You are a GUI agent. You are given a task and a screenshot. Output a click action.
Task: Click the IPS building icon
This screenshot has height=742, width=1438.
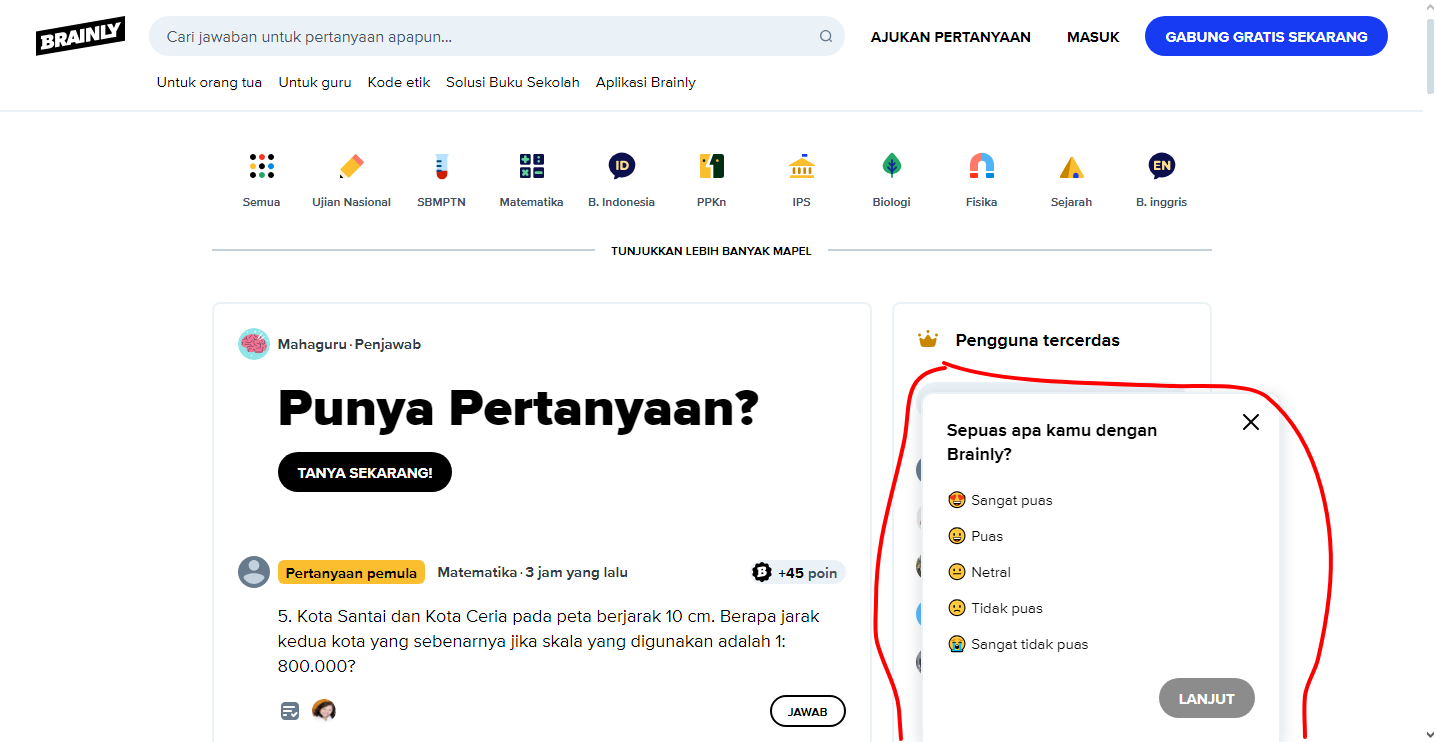point(801,166)
